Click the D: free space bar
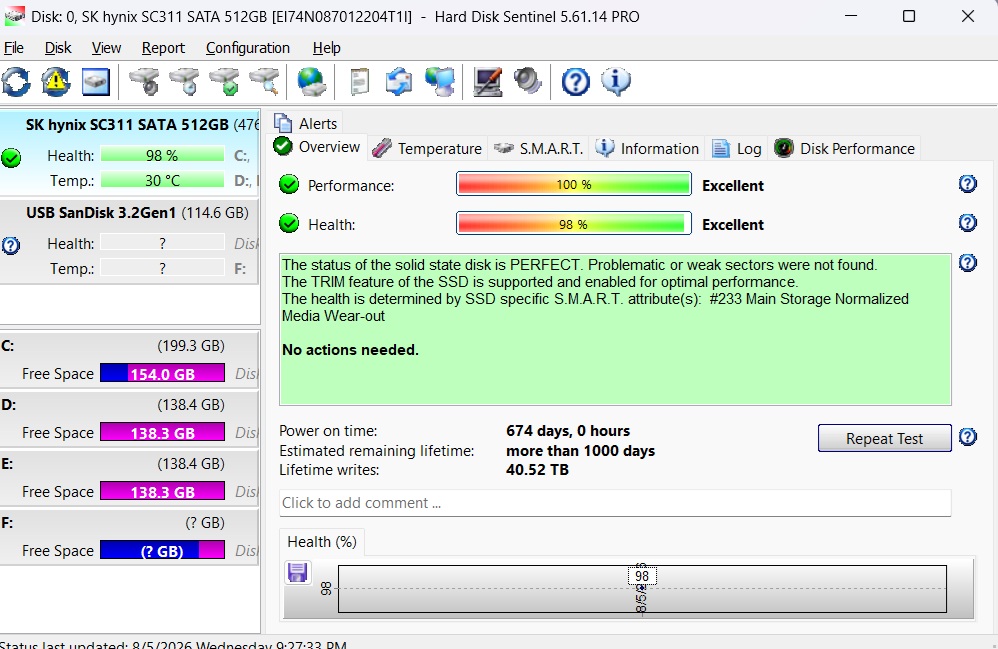The image size is (998, 649). point(162,432)
